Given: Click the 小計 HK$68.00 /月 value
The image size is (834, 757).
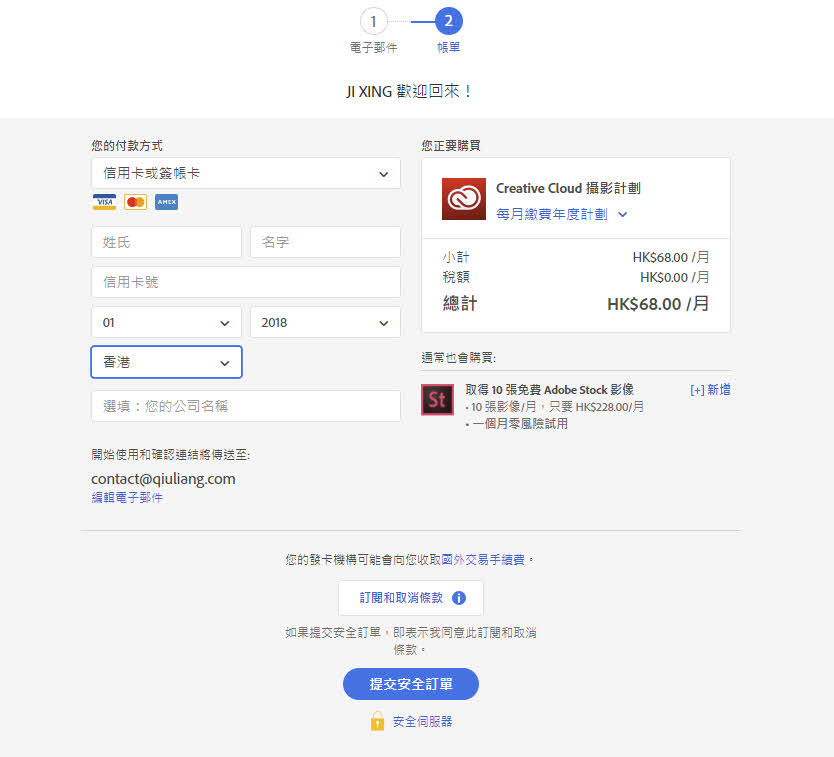Looking at the screenshot, I should pos(671,257).
